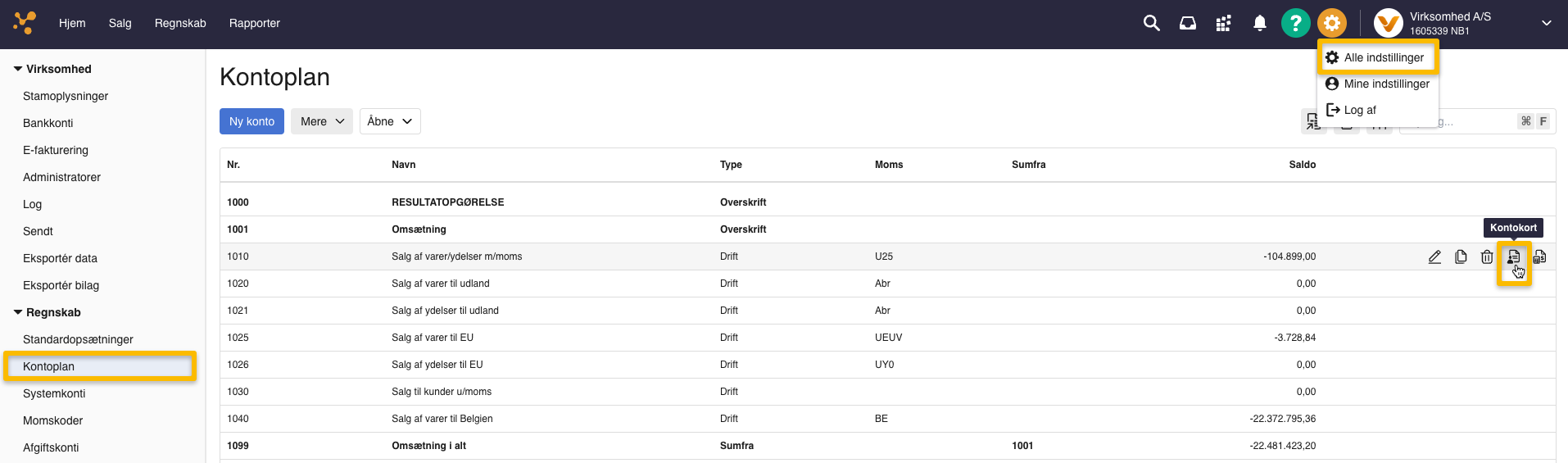Open the search magnifier in top bar
This screenshot has height=463, width=1568.
[x=1151, y=24]
